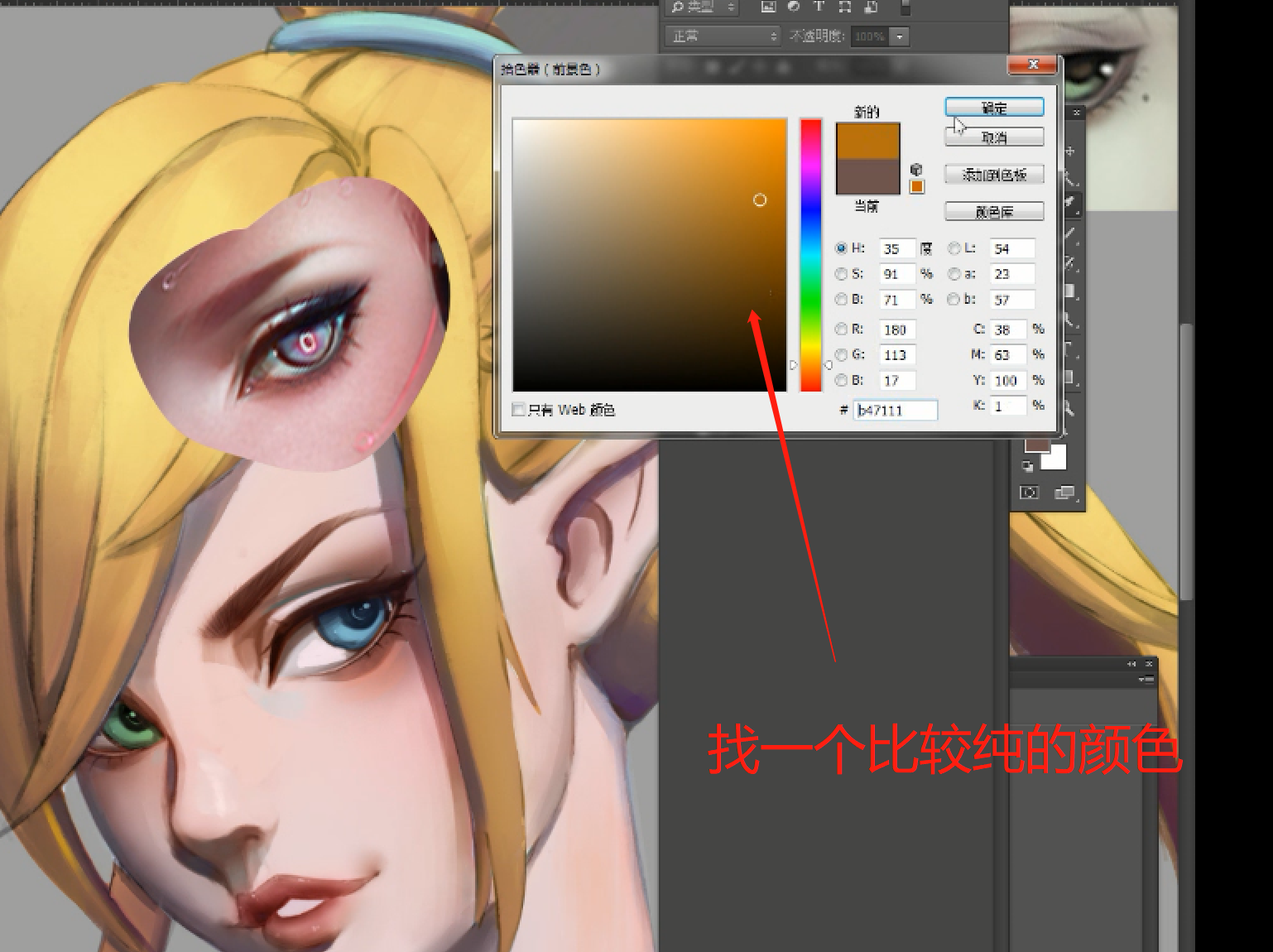Screen dimensions: 1273x952
Task: Filter layers by type (T) icon
Action: coord(819,7)
